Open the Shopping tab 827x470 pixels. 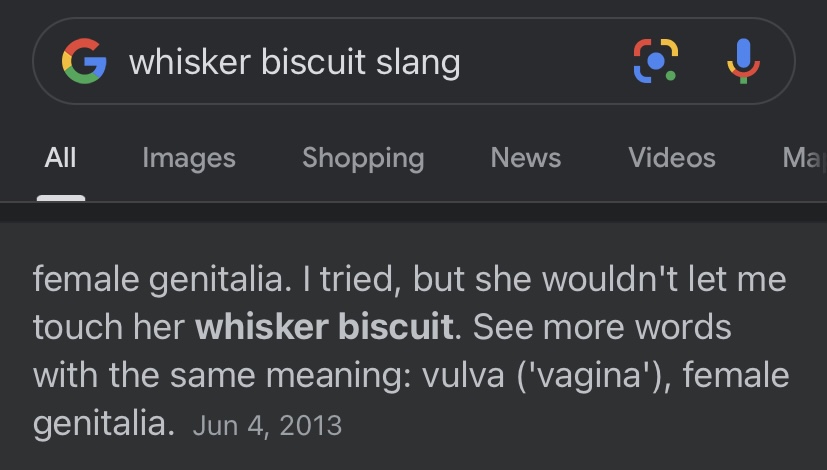click(x=363, y=158)
